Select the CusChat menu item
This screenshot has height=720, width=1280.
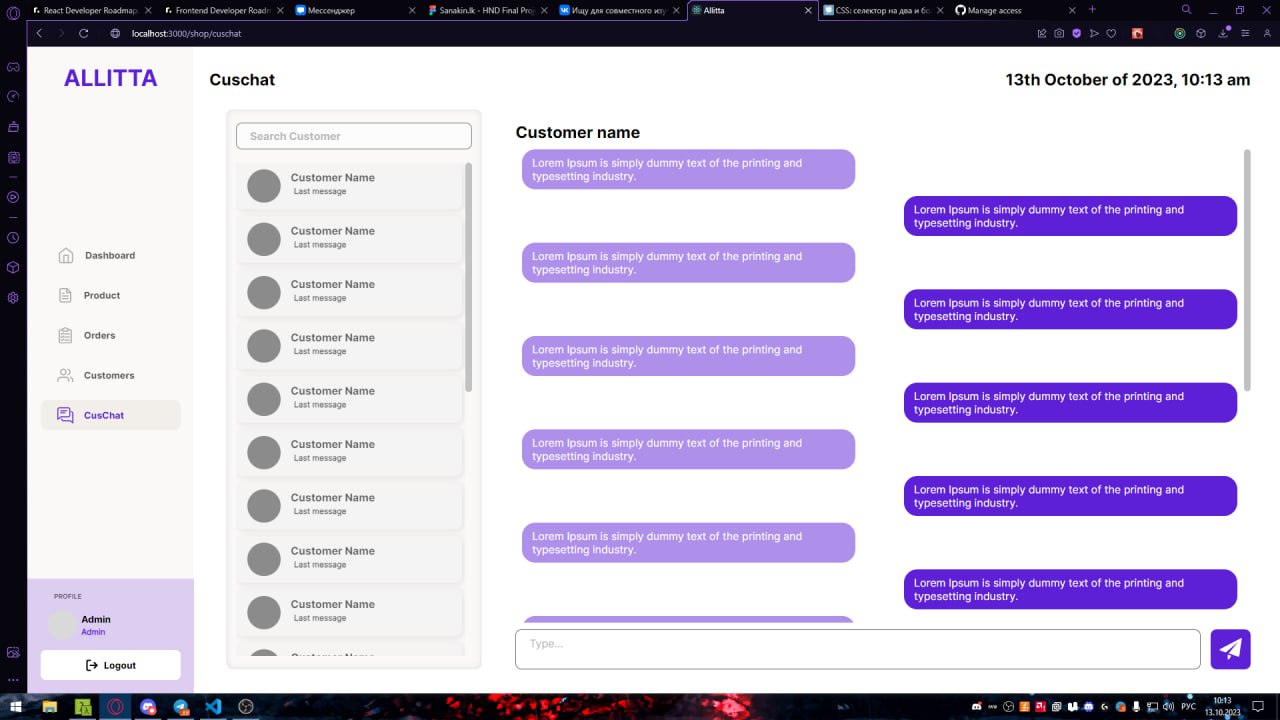(x=110, y=415)
